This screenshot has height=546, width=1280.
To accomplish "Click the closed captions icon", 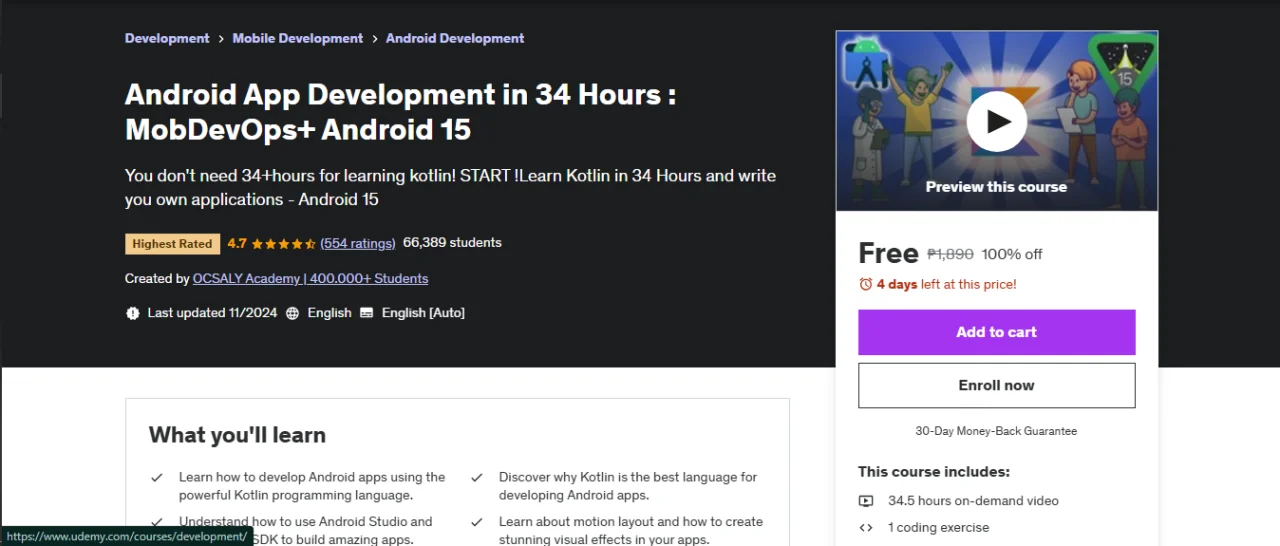I will click(367, 313).
